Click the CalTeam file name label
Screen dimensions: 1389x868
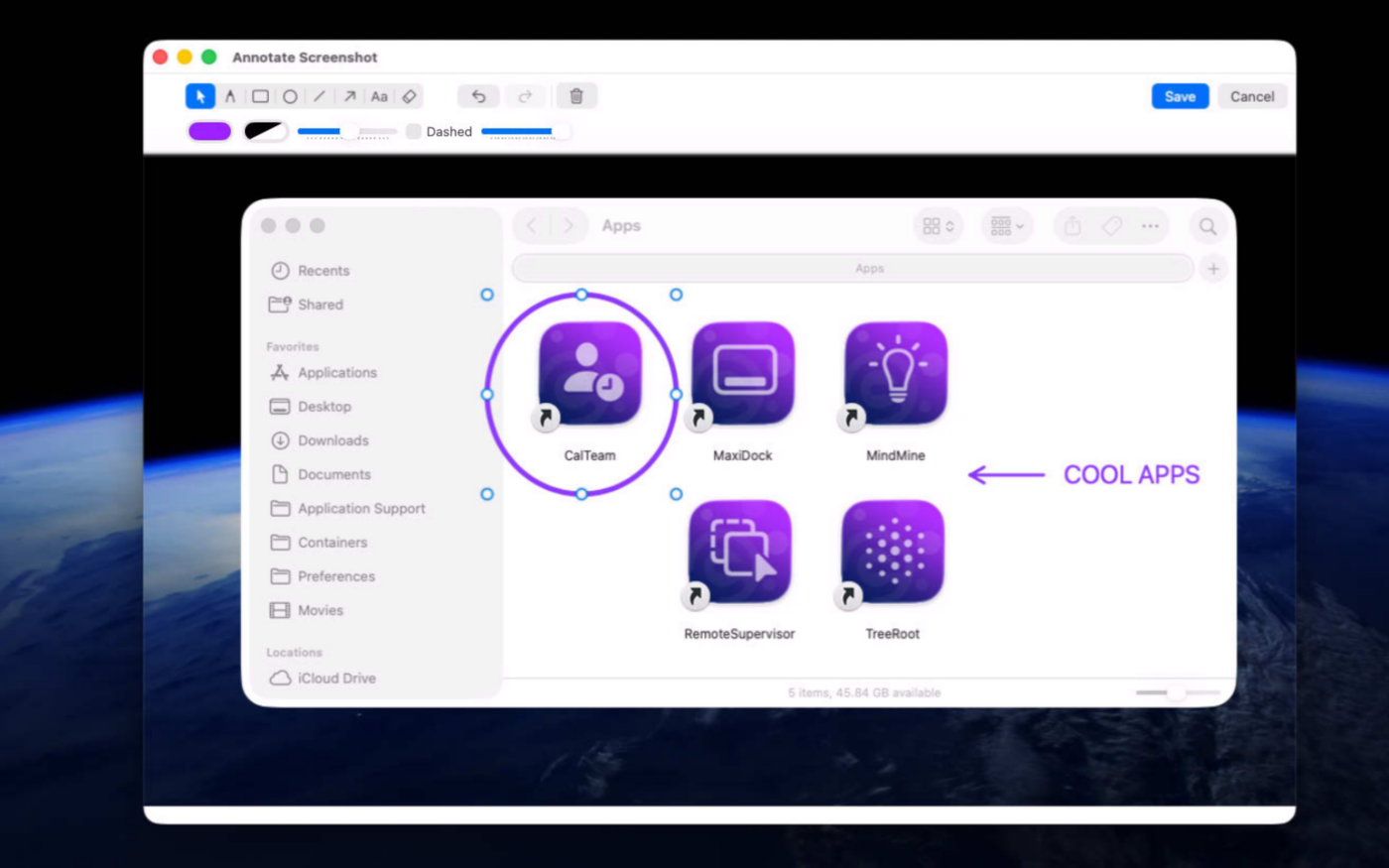pyautogui.click(x=590, y=456)
